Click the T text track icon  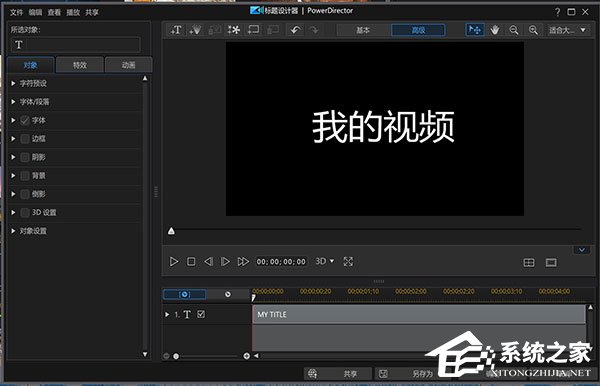[187, 314]
